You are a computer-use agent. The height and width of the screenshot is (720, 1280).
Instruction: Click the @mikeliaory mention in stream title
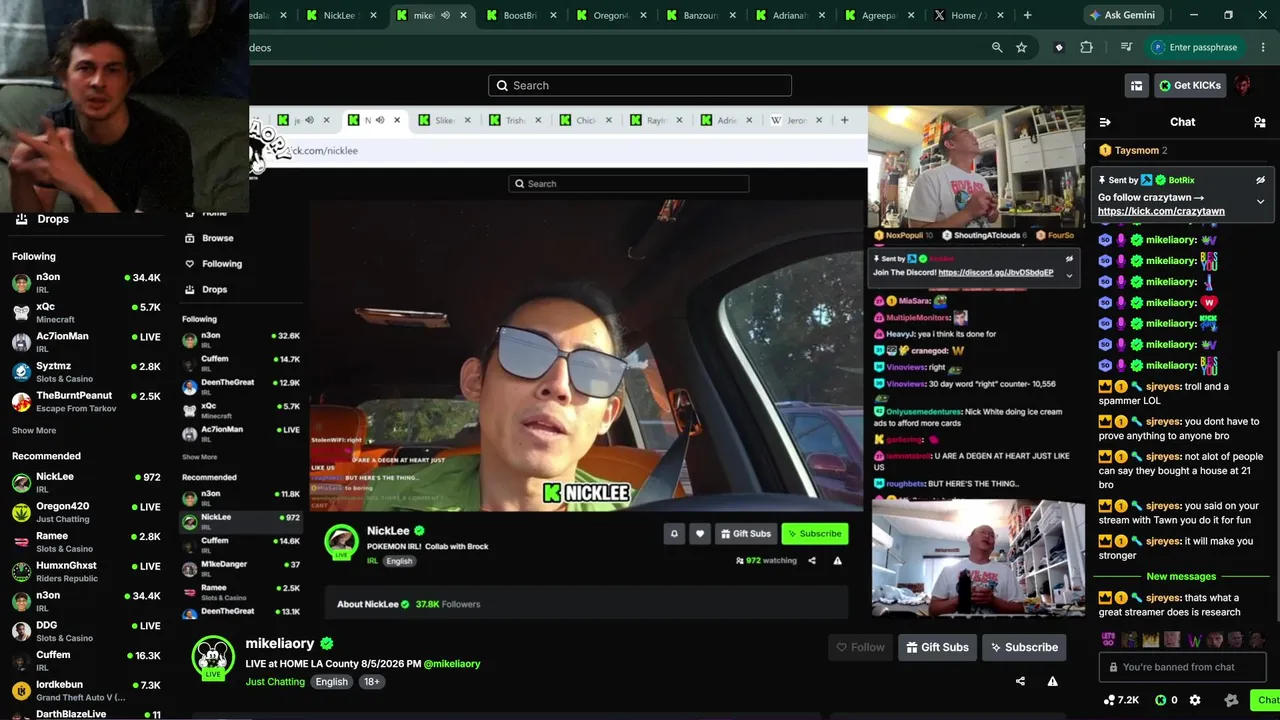(452, 664)
